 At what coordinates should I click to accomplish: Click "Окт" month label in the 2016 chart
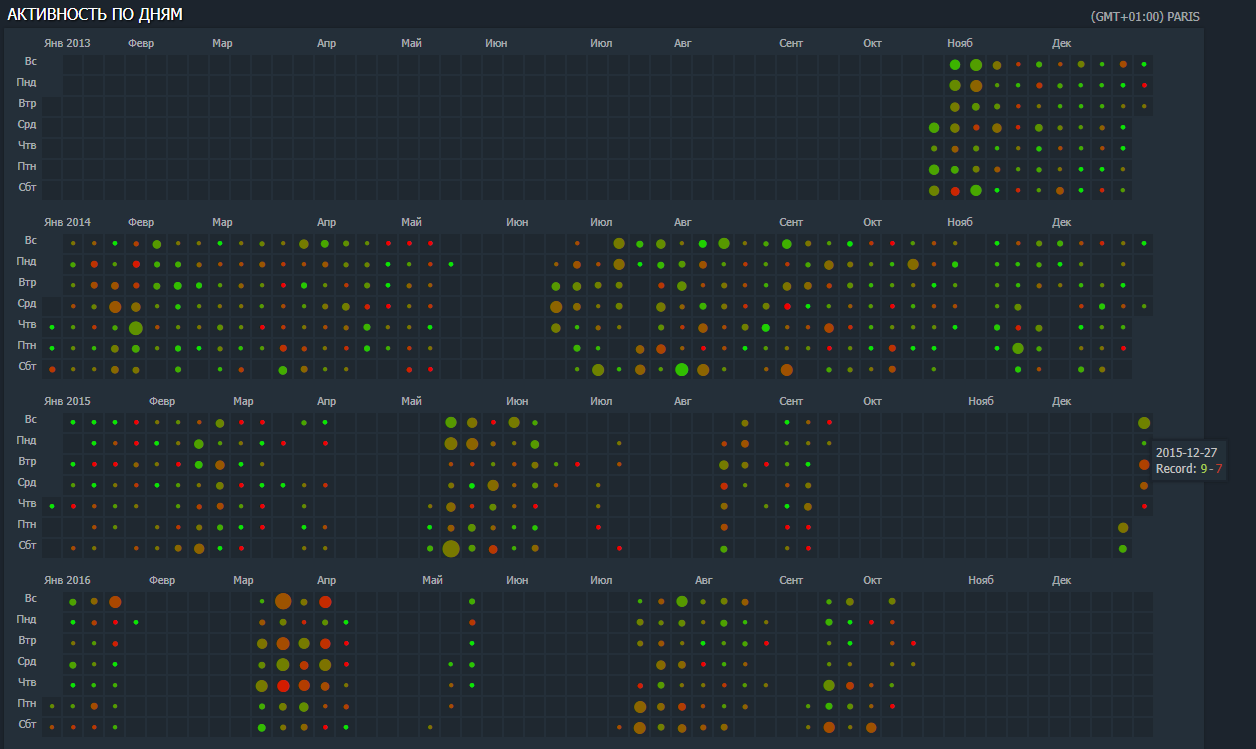873,580
